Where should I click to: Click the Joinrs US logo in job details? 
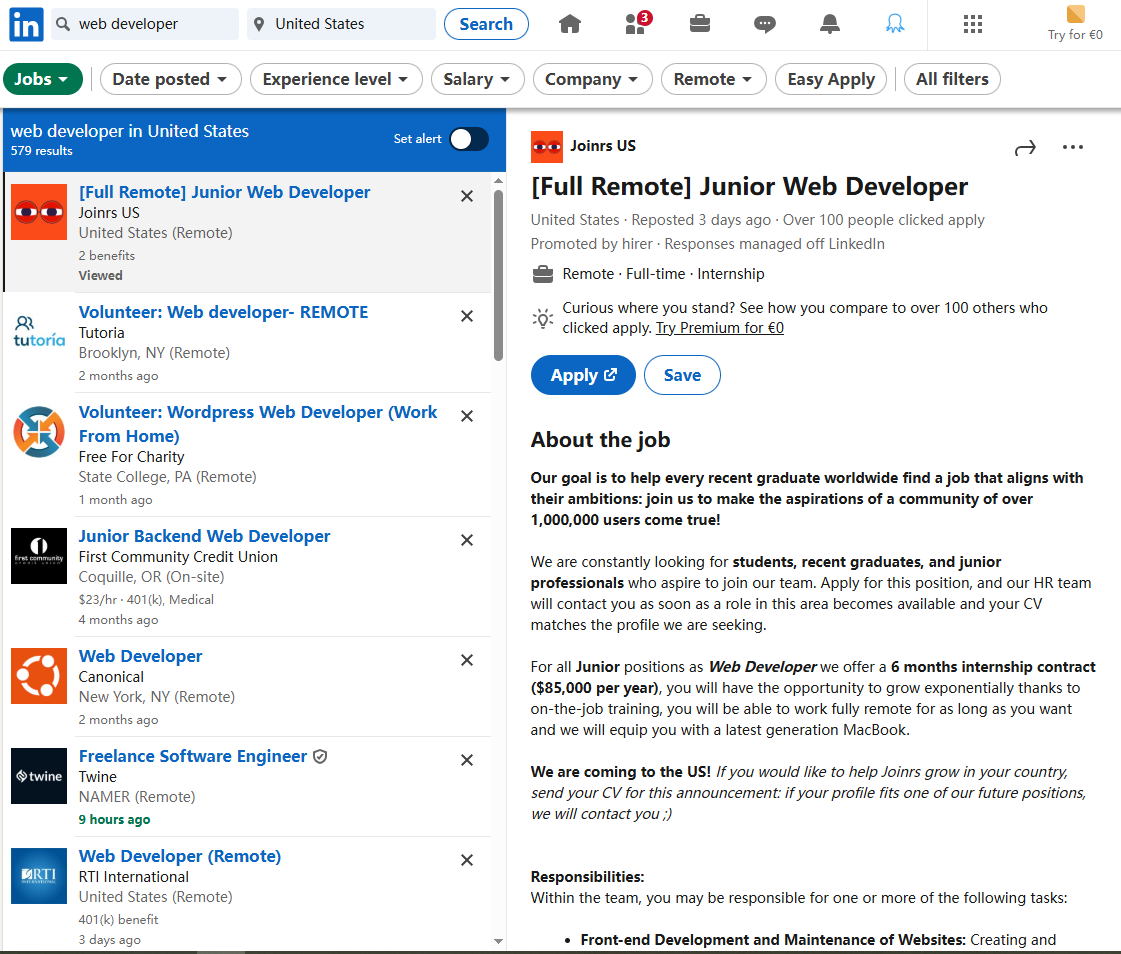(547, 147)
